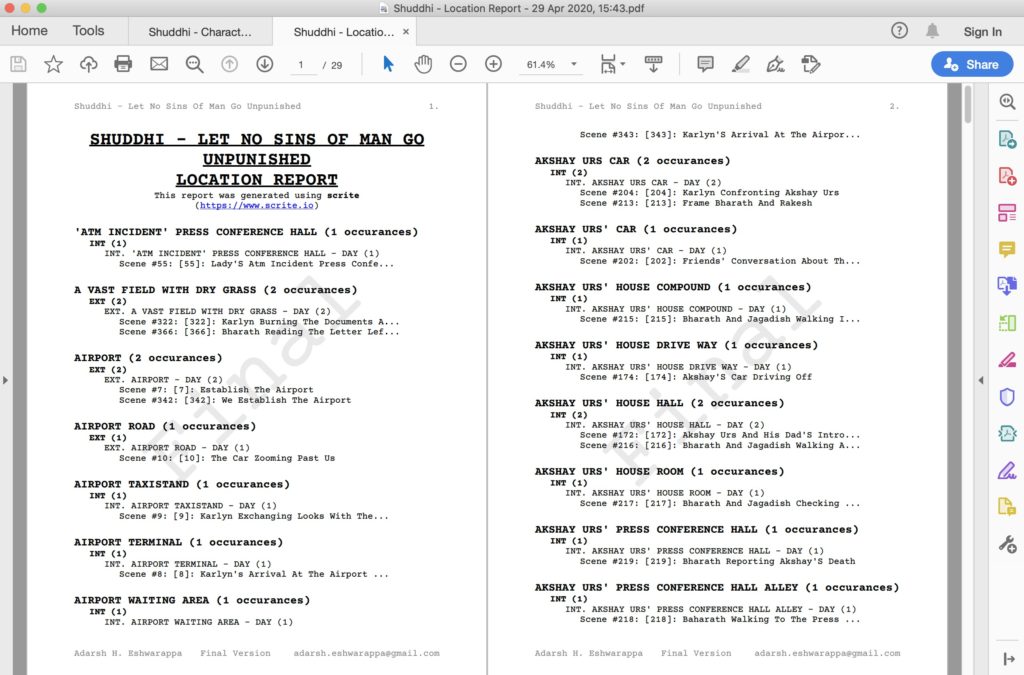The image size is (1024, 675).
Task: Go to the Home view
Action: pyautogui.click(x=29, y=31)
